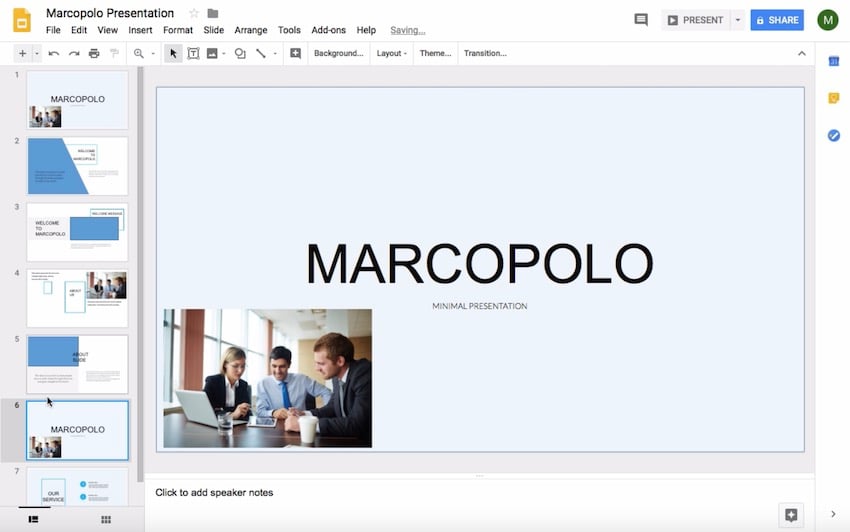
Task: Click the blue Share button
Action: click(777, 20)
